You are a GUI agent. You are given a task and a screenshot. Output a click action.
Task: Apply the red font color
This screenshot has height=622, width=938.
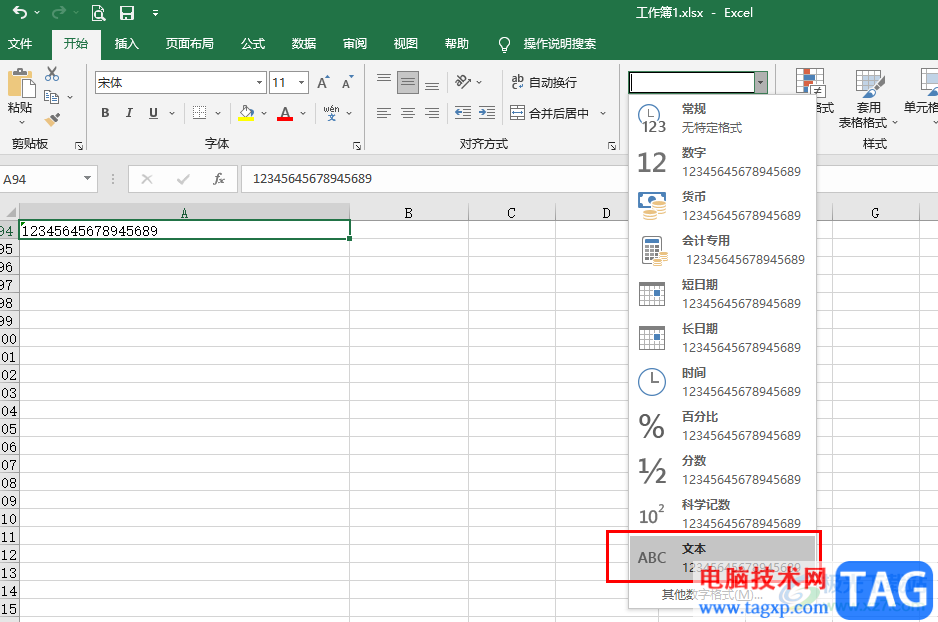pyautogui.click(x=285, y=112)
